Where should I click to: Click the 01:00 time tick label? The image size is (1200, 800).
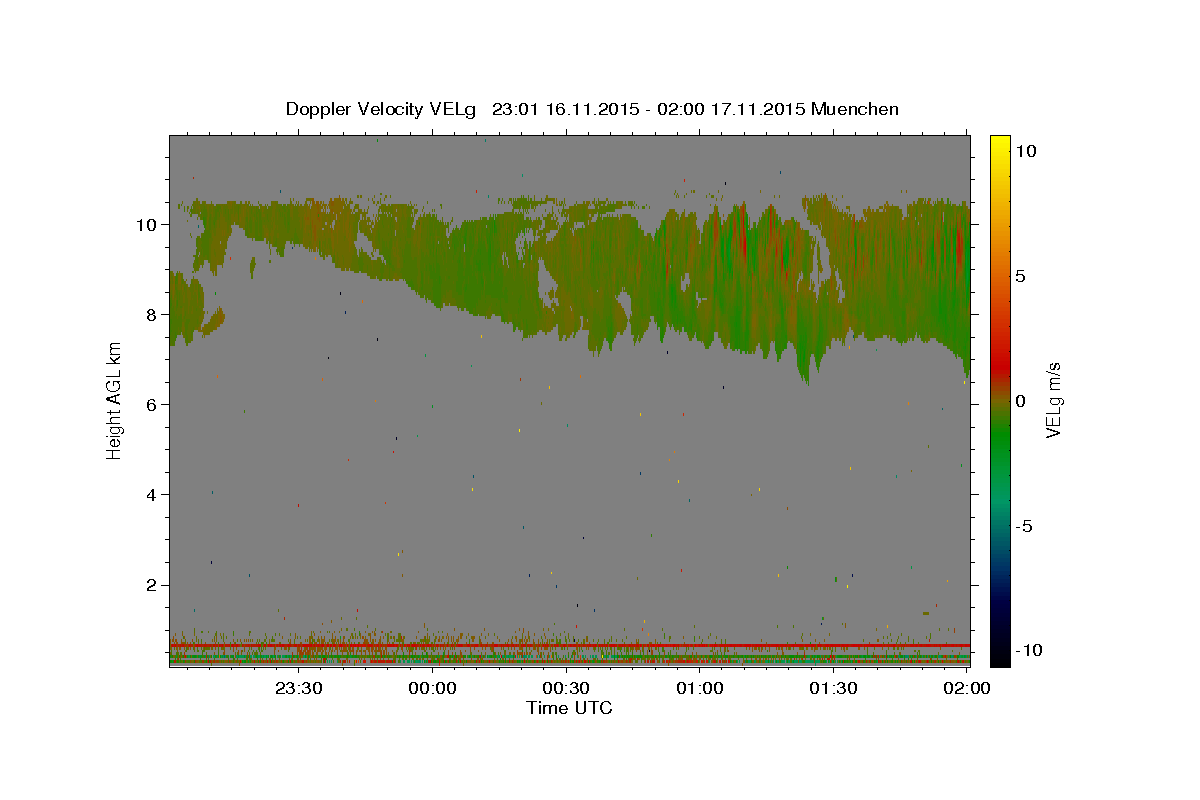coord(701,688)
